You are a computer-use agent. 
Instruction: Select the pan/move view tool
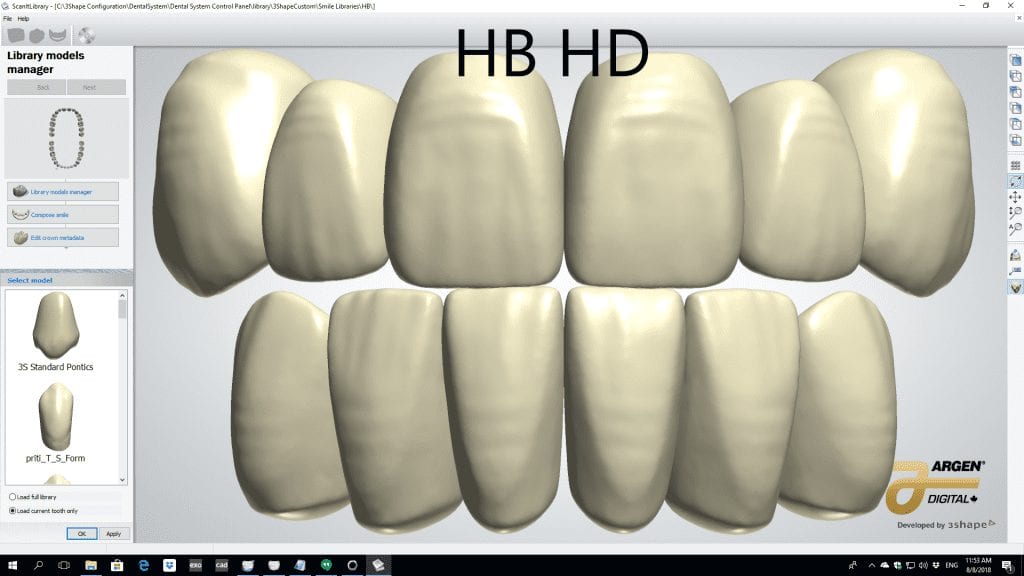click(x=1015, y=197)
